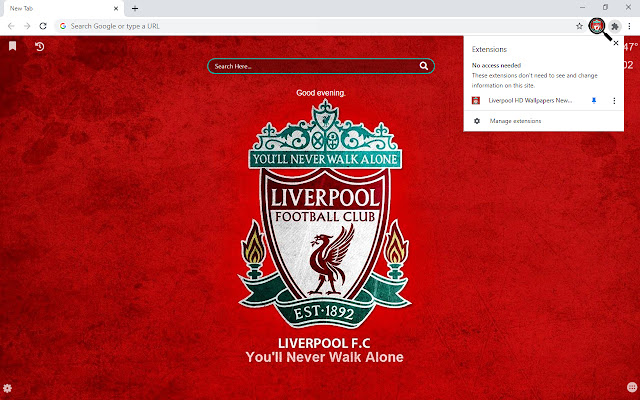This screenshot has width=640, height=400.
Task: Click the LIVERPOOL F.C caption text
Action: (x=324, y=343)
